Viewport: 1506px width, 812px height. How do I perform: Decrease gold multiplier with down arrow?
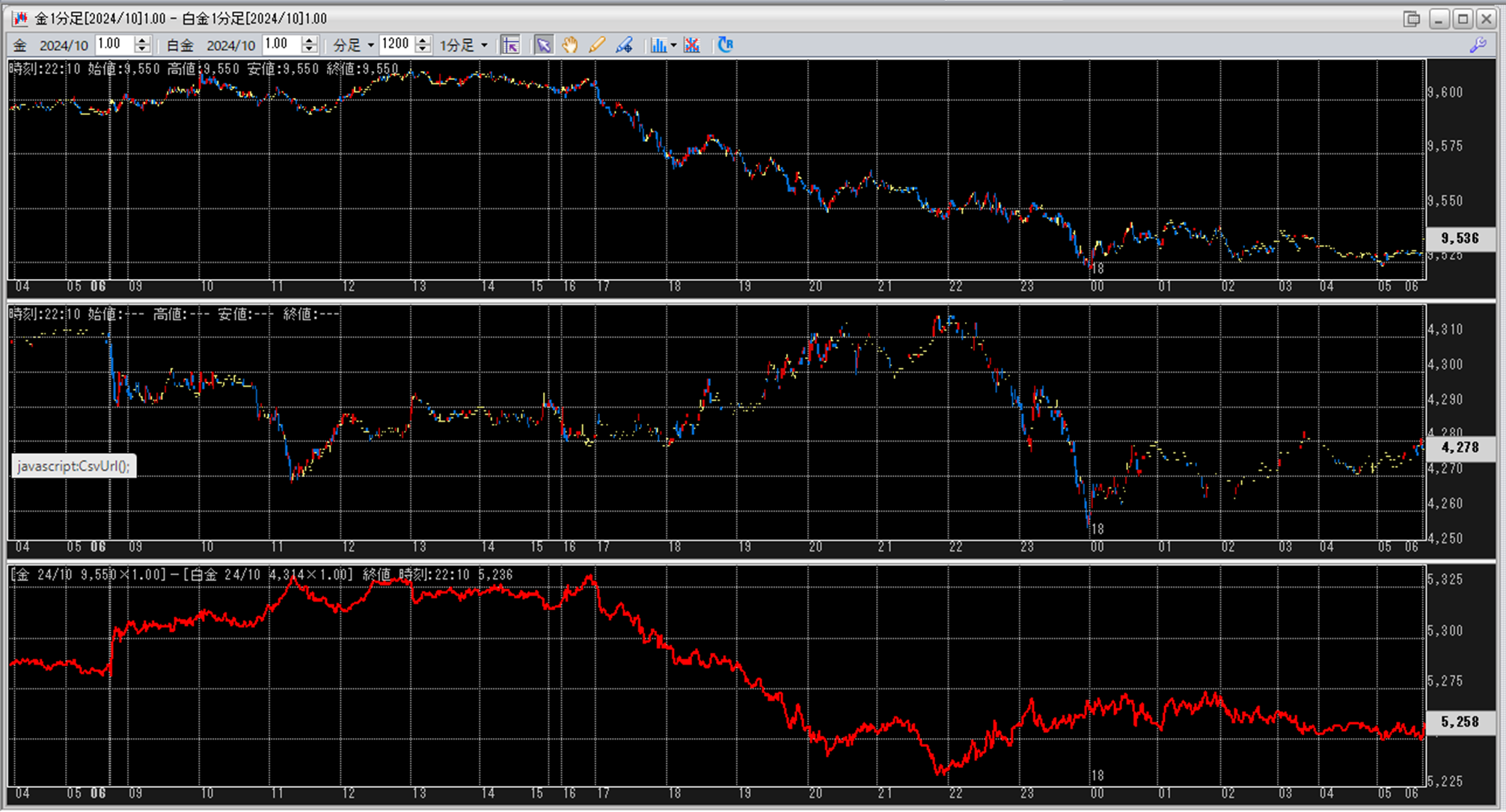(142, 49)
